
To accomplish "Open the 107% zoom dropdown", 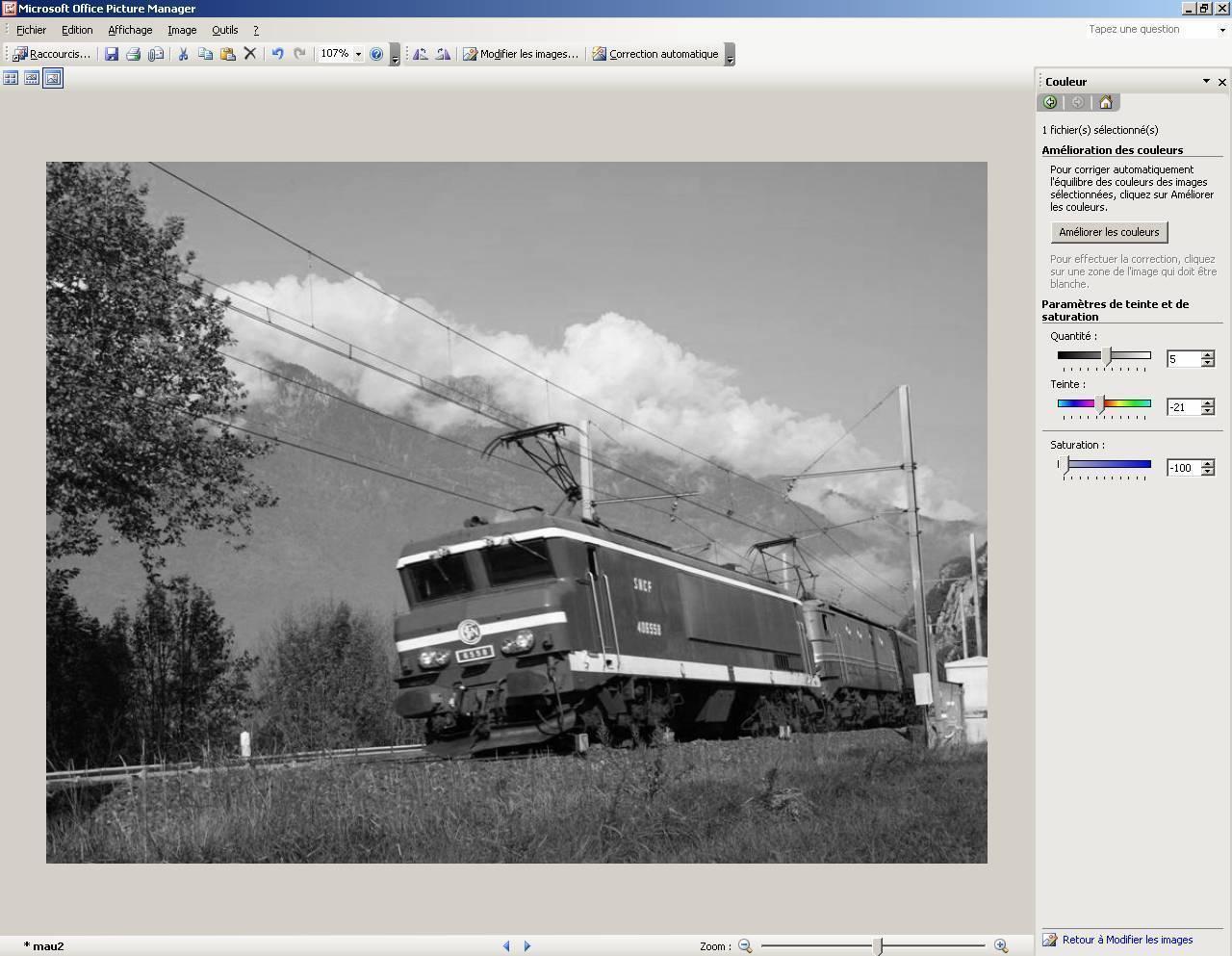I will [358, 54].
